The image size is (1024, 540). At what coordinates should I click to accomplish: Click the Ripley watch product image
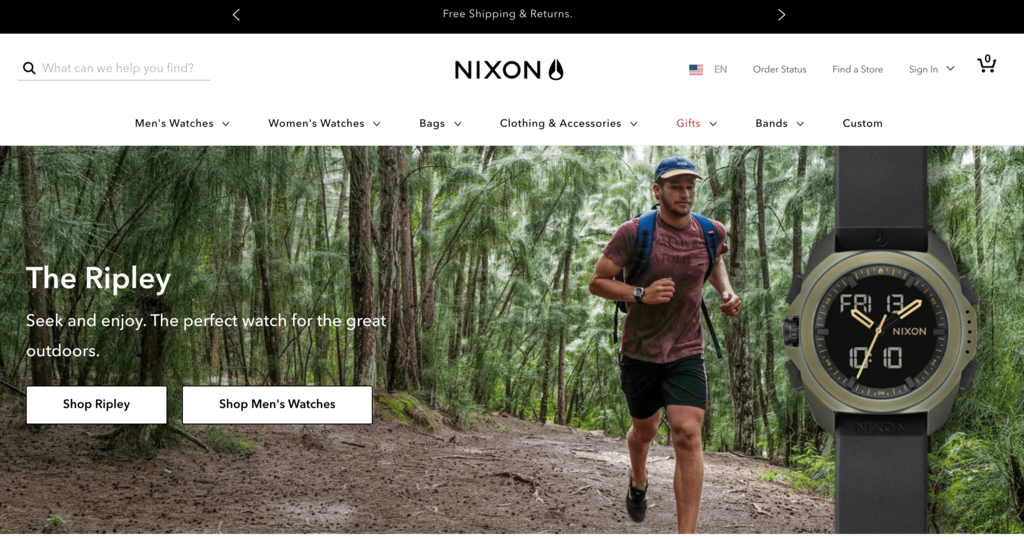tap(881, 340)
